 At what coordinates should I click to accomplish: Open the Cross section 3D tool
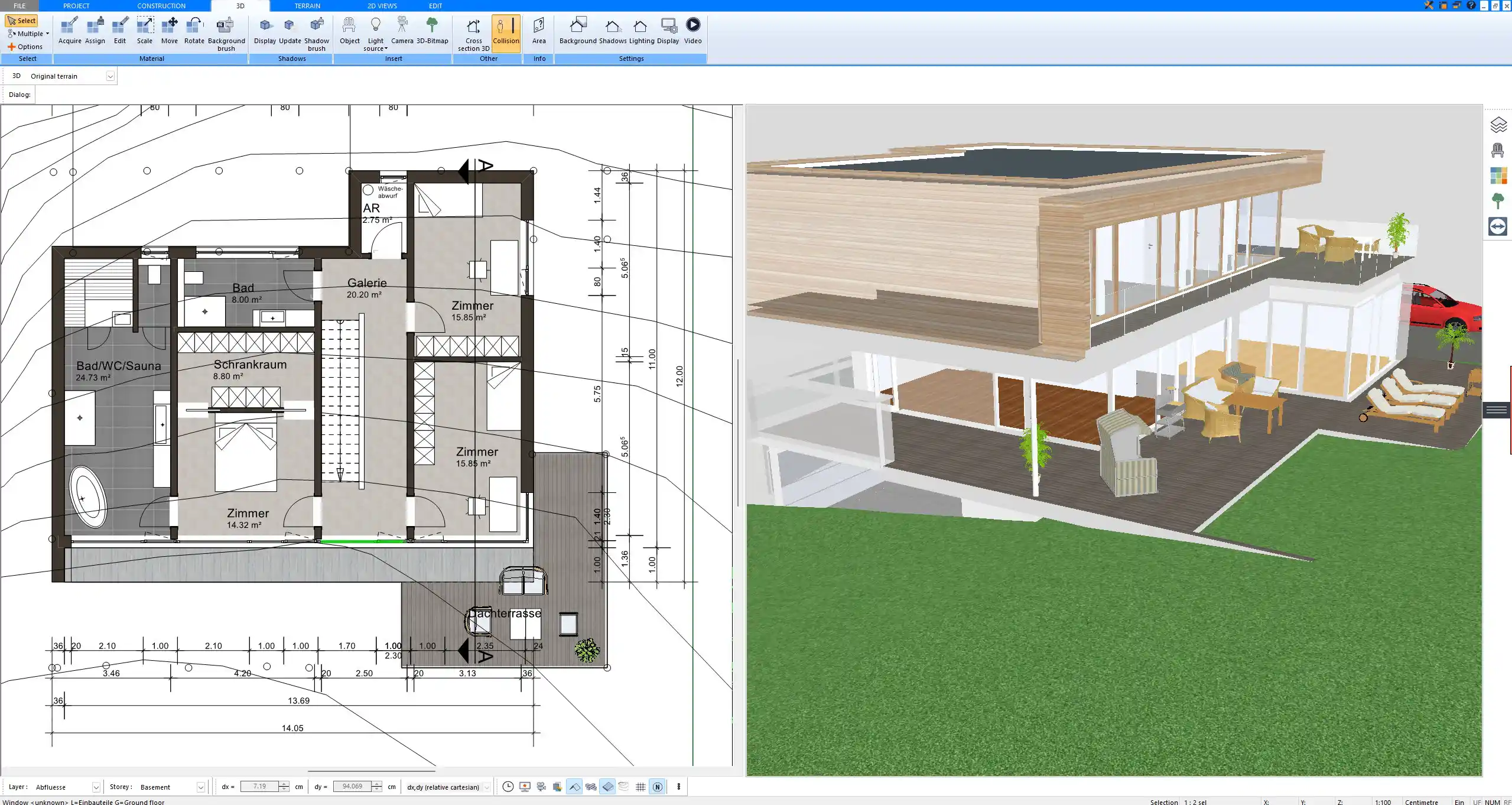point(473,34)
